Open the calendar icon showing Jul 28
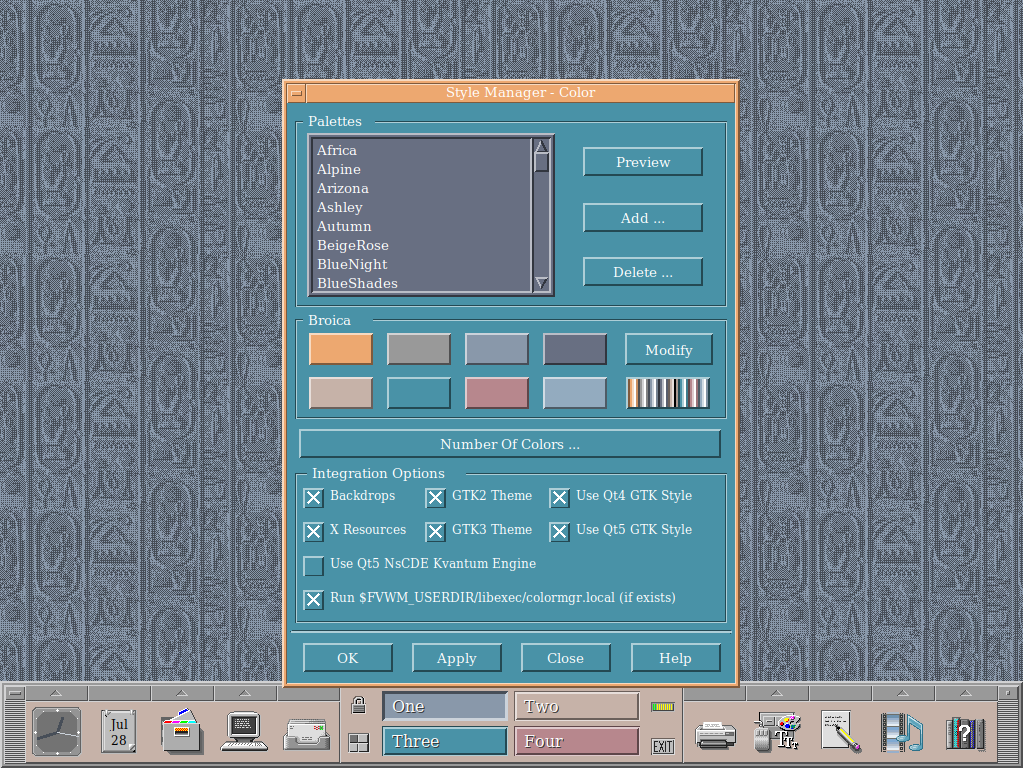This screenshot has width=1023, height=768. tap(119, 731)
